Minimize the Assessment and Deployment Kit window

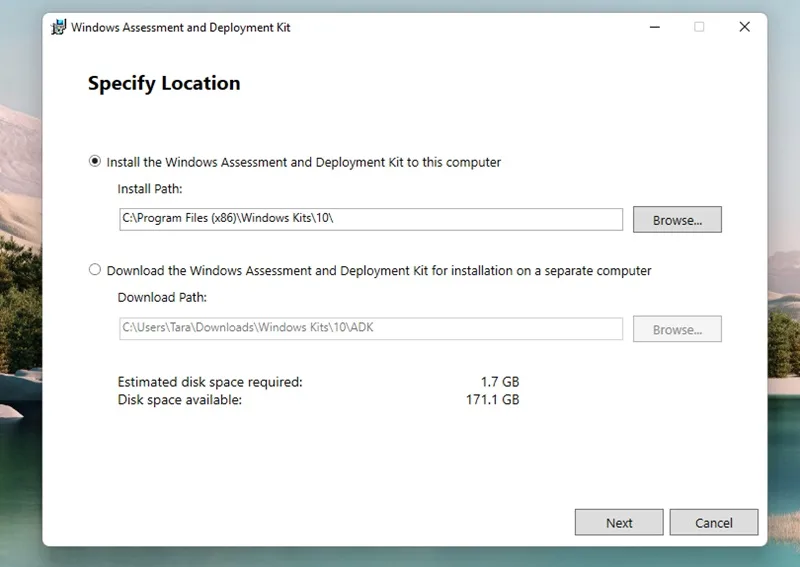655,27
